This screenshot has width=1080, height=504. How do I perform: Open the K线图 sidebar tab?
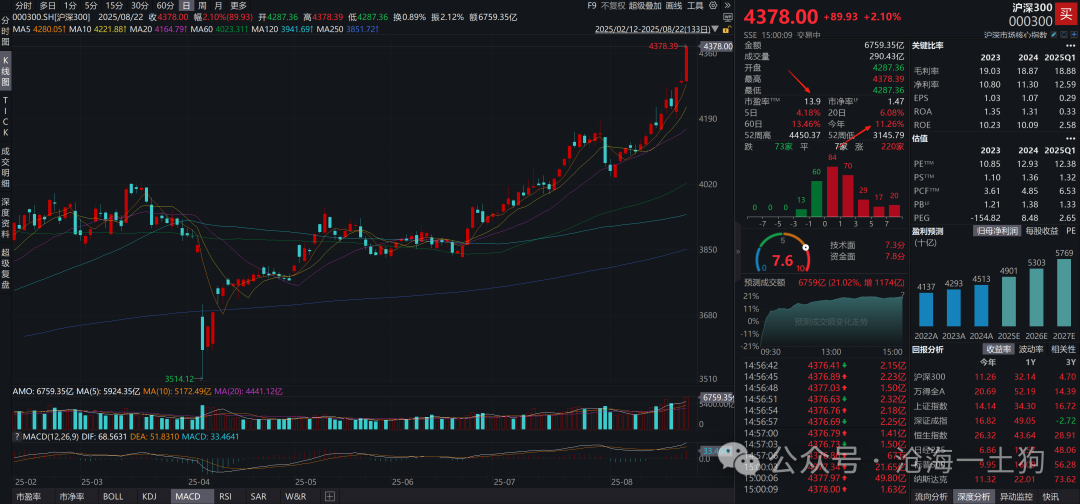point(6,70)
